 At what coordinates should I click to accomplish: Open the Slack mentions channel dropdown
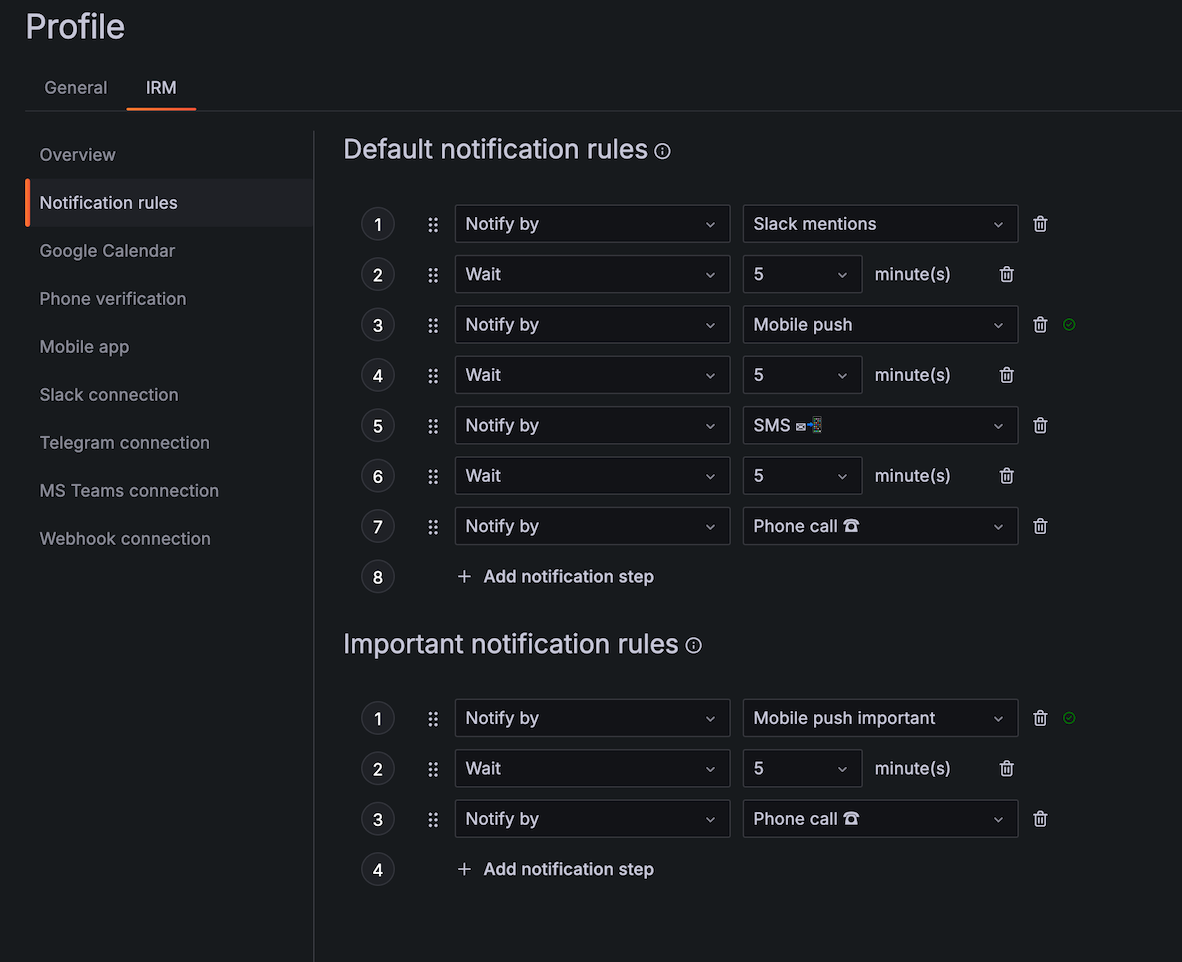point(879,224)
